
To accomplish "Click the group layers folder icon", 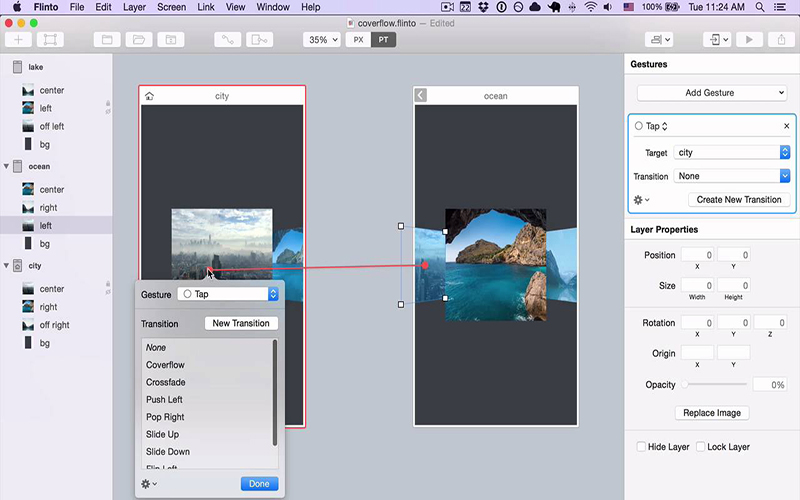I will coord(107,40).
